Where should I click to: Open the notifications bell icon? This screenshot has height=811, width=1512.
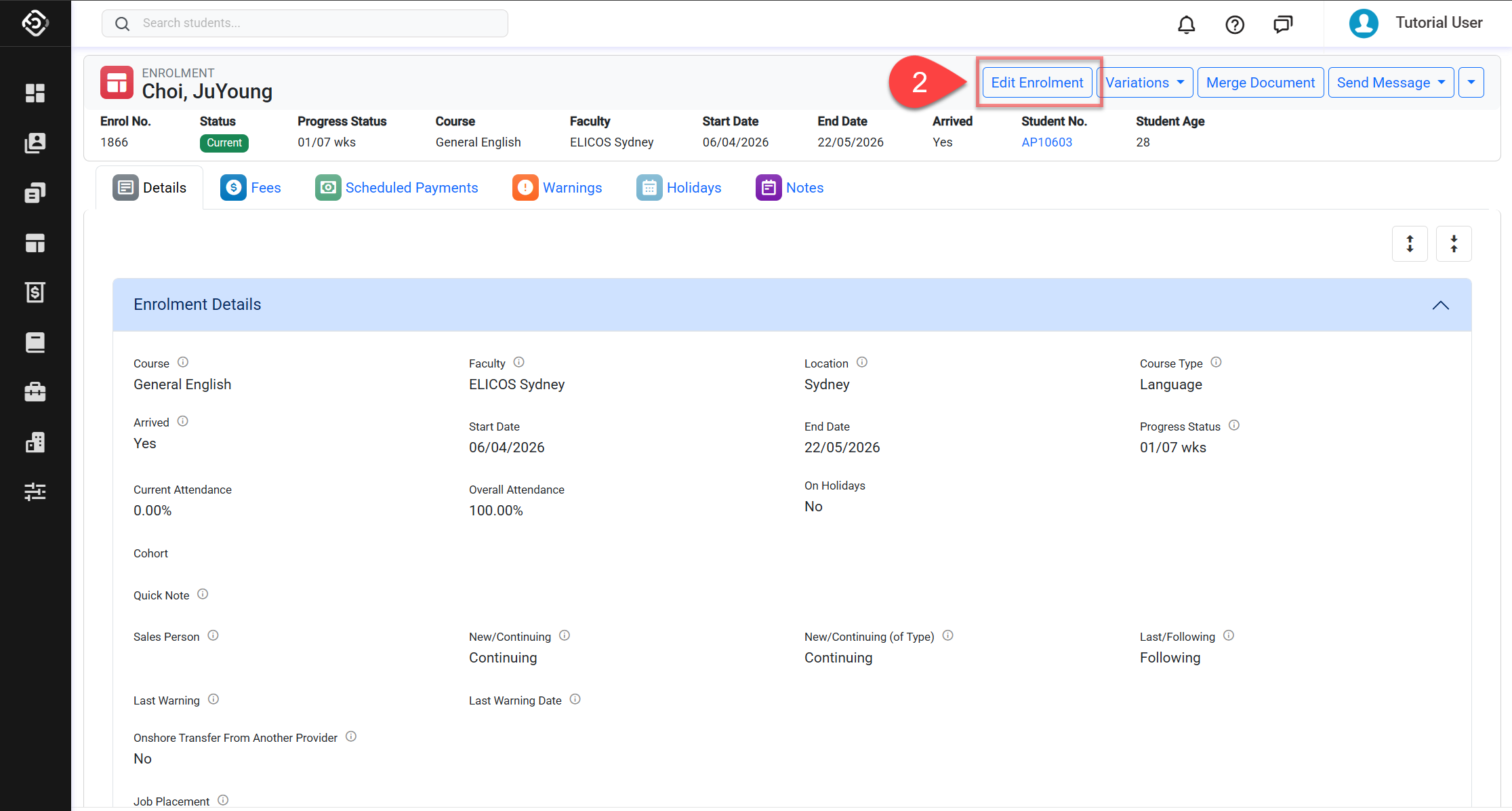pyautogui.click(x=1186, y=25)
